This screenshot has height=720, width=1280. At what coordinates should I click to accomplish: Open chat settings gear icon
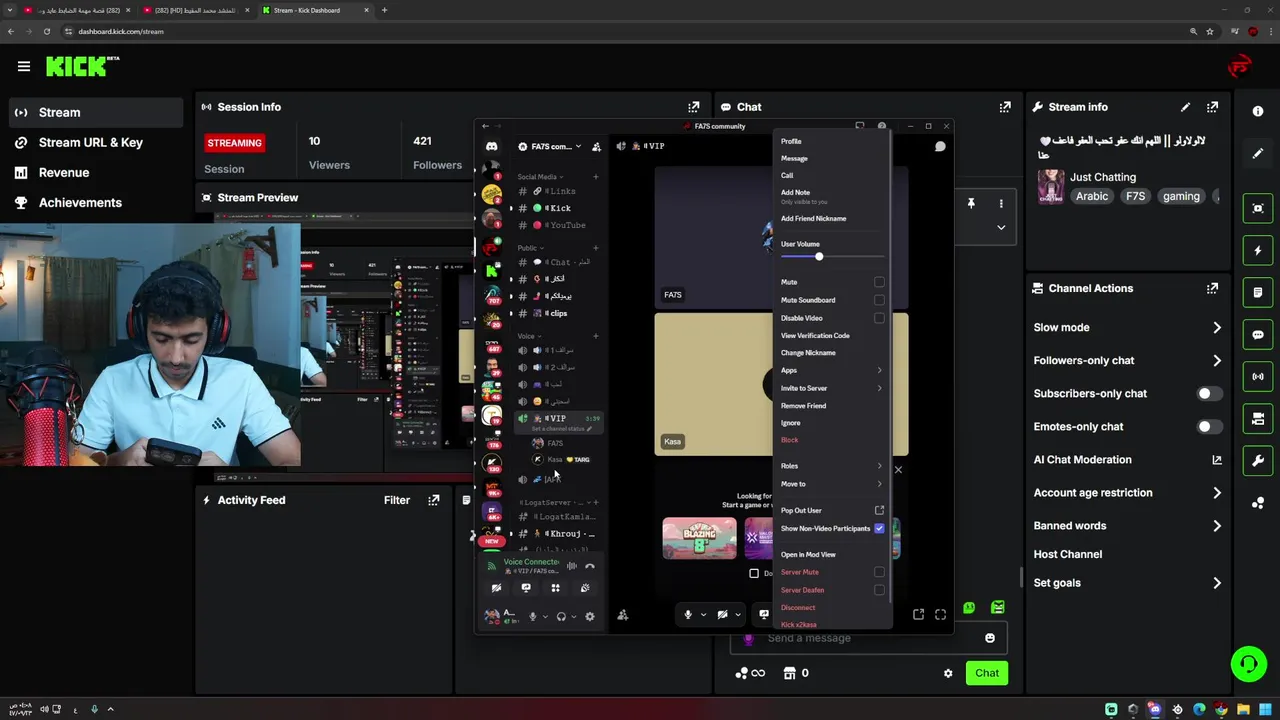coord(948,673)
